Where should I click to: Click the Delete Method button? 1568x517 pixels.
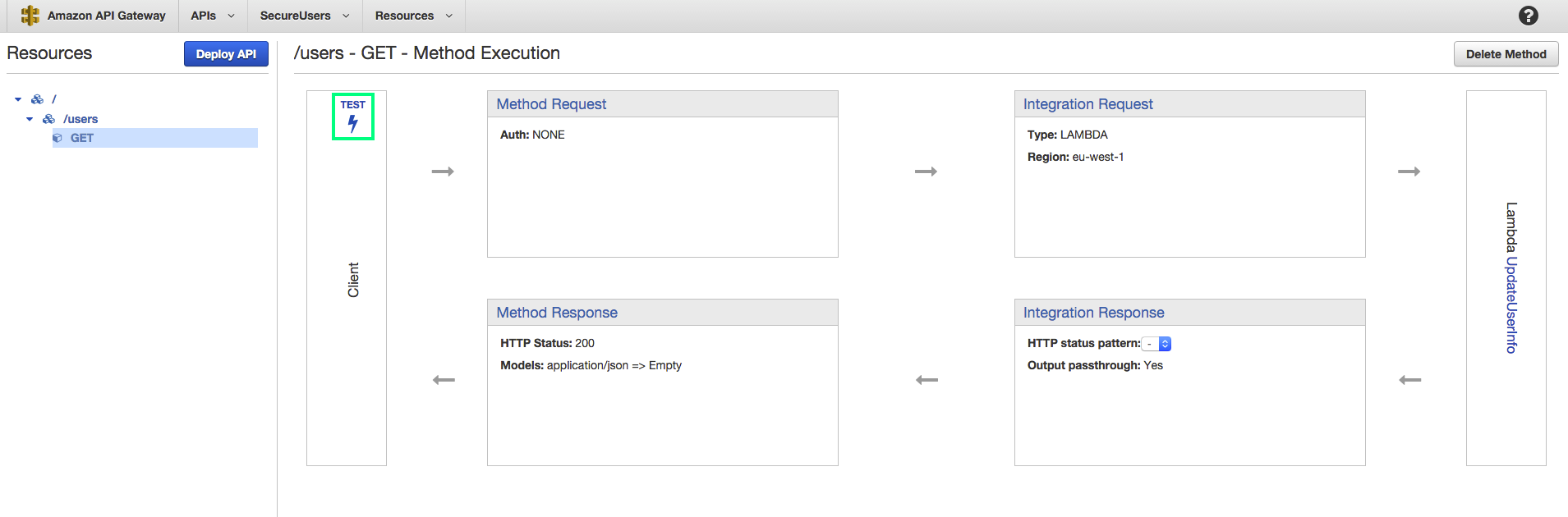click(1506, 54)
